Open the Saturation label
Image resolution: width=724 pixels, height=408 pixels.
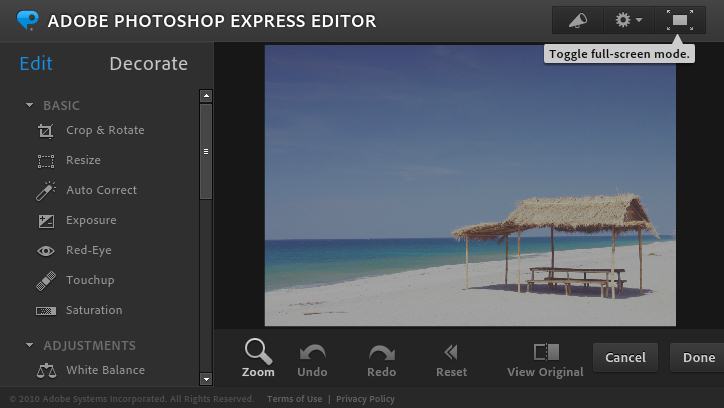pos(94,310)
